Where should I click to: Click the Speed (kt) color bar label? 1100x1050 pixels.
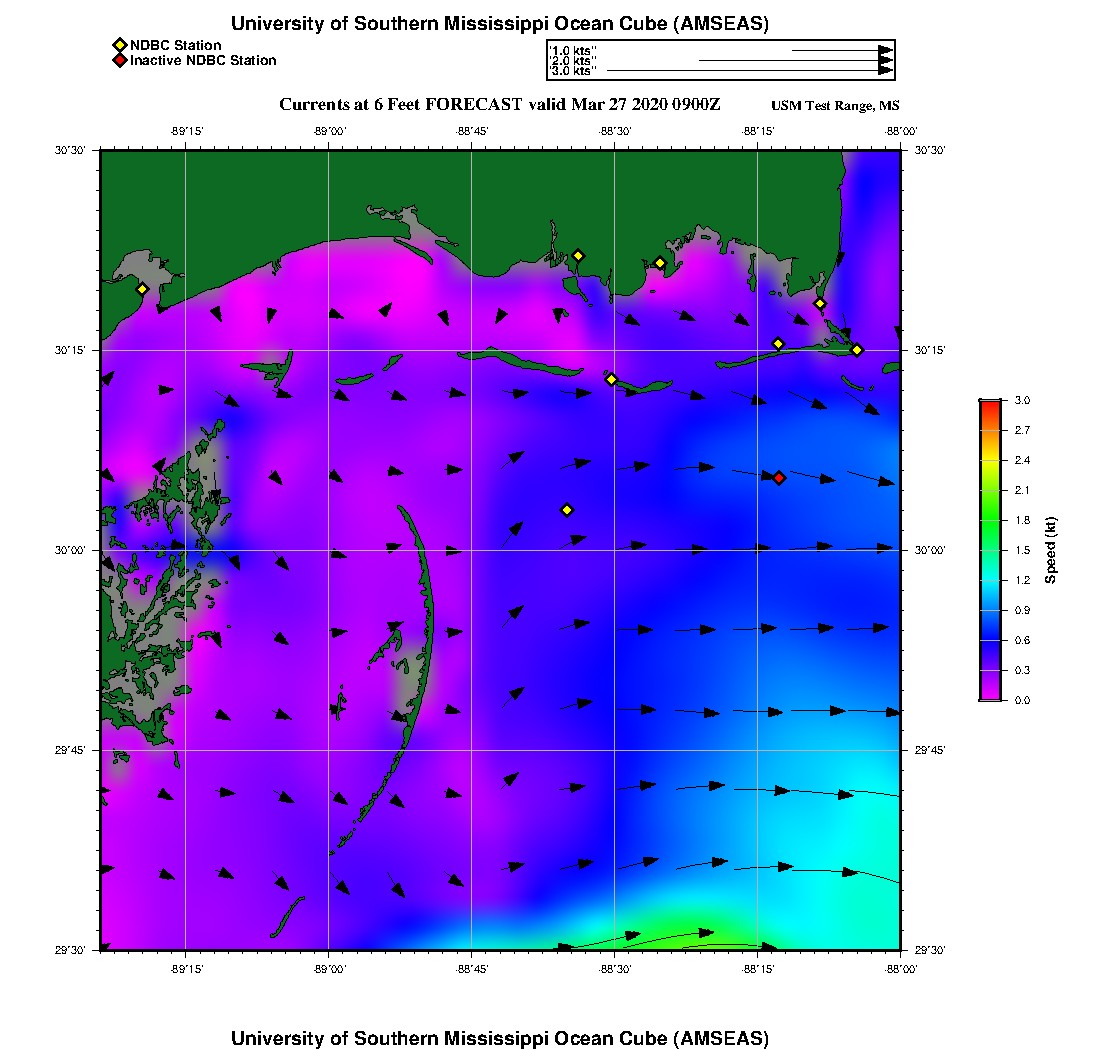point(1050,550)
